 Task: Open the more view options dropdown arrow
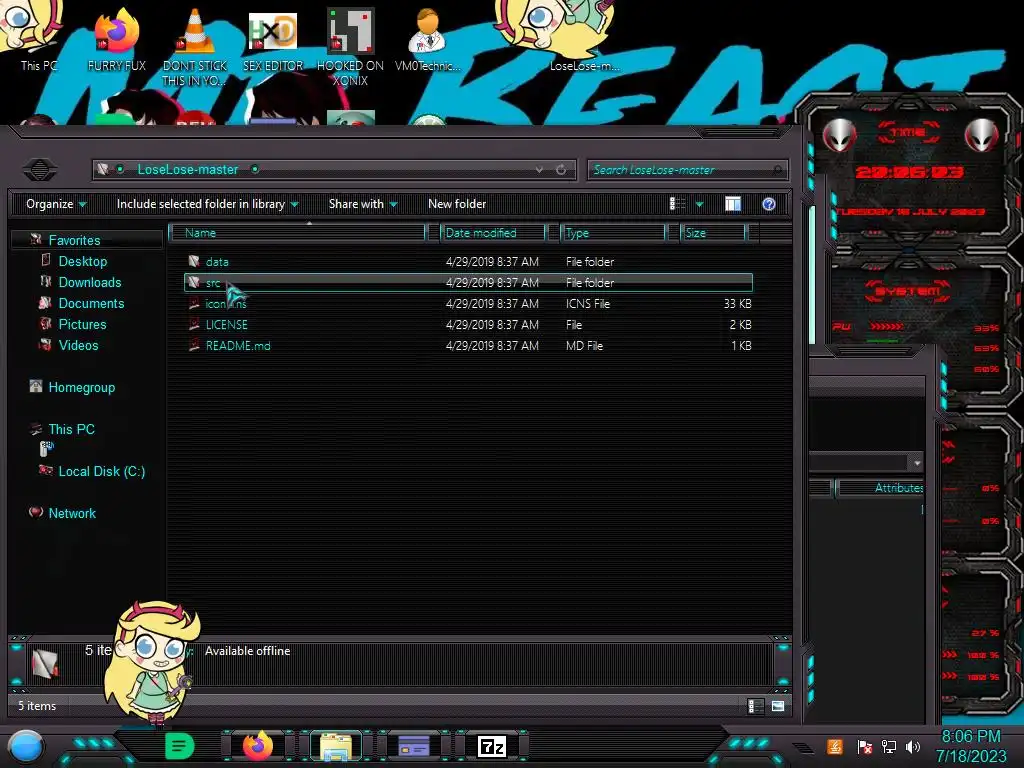coord(699,204)
